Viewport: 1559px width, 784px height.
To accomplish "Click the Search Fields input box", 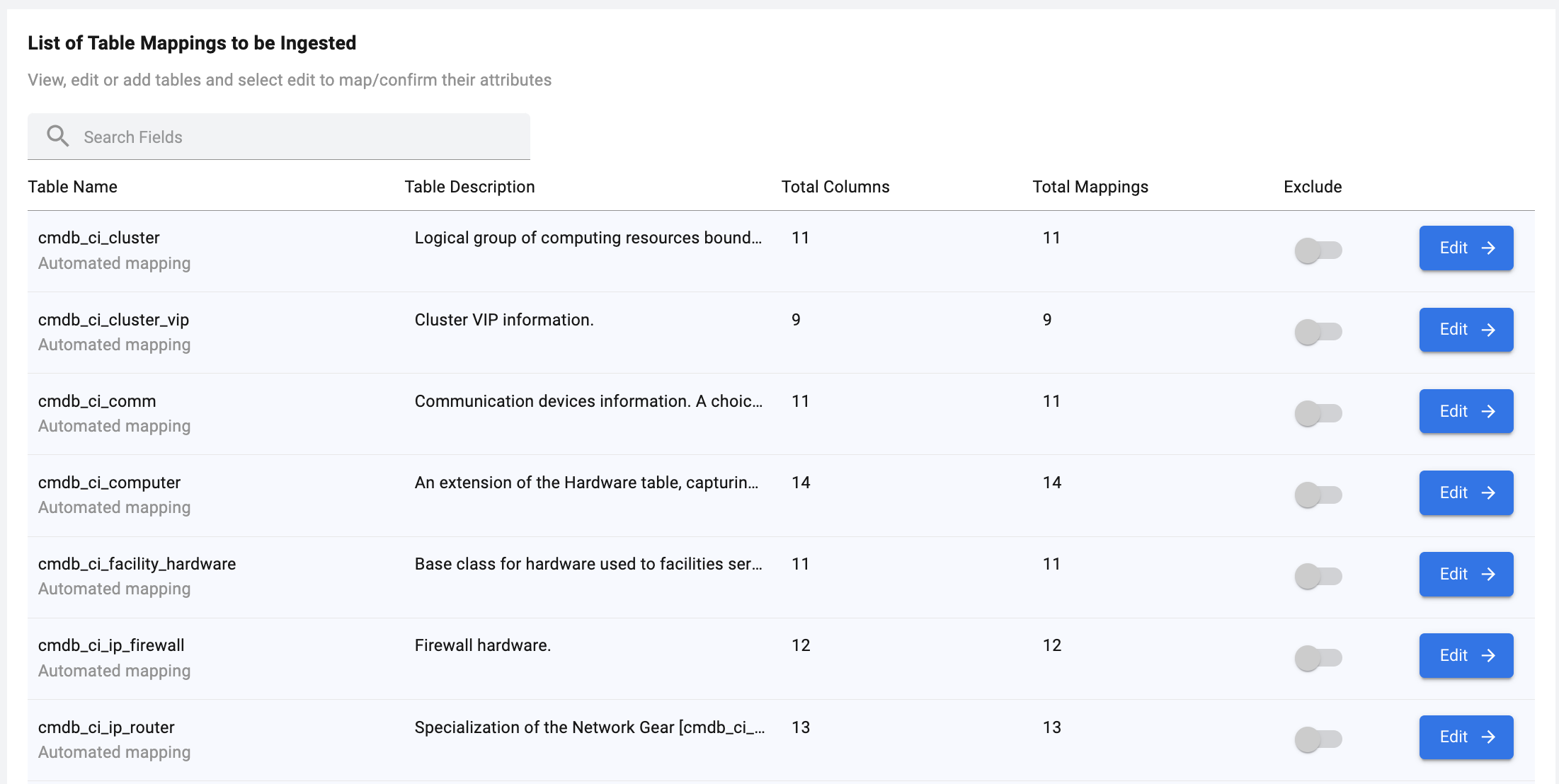I will [278, 137].
